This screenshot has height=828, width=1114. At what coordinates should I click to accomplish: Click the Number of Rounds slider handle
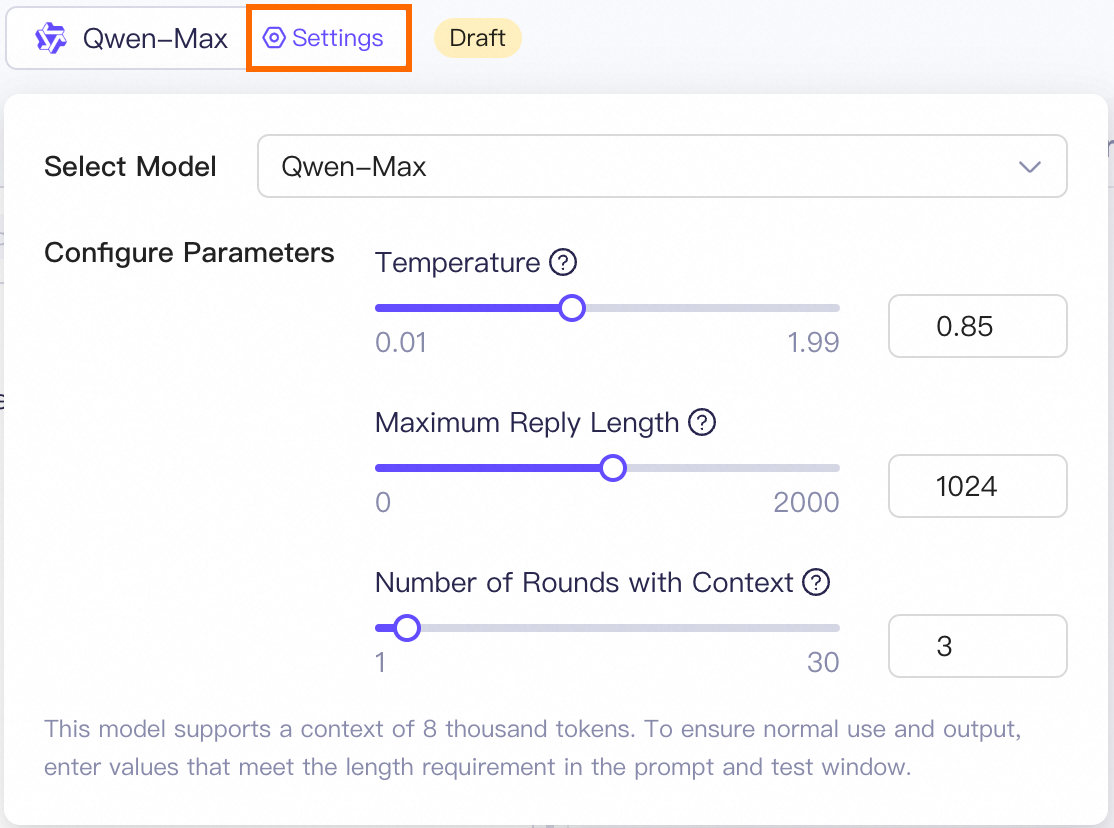(x=406, y=628)
